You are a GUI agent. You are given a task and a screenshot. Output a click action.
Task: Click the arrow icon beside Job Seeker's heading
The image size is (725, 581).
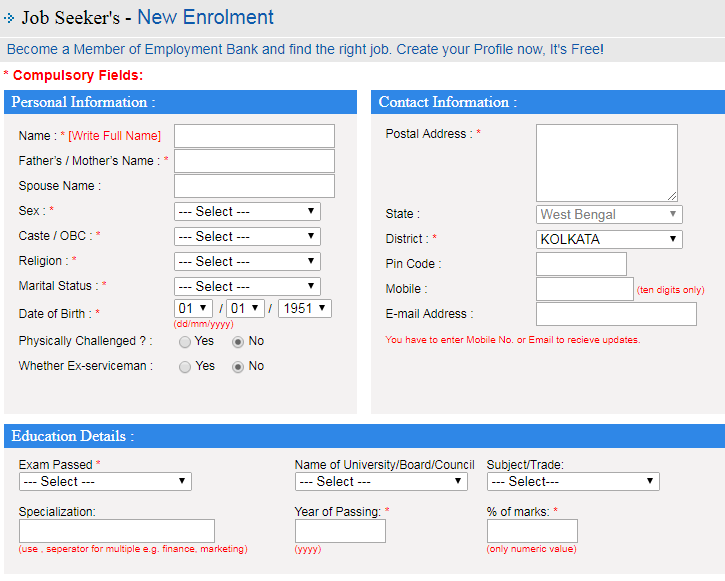click(x=10, y=18)
